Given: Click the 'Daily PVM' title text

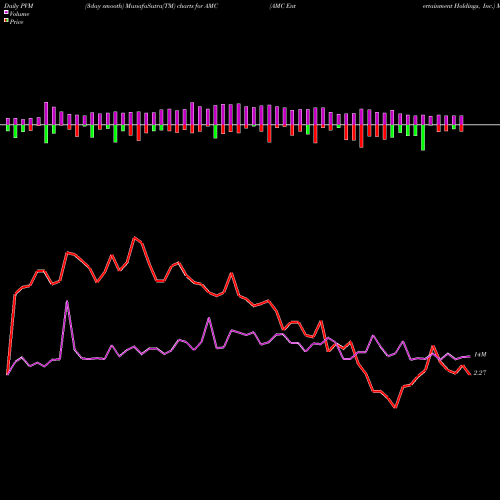Looking at the screenshot, I should 19,6.
